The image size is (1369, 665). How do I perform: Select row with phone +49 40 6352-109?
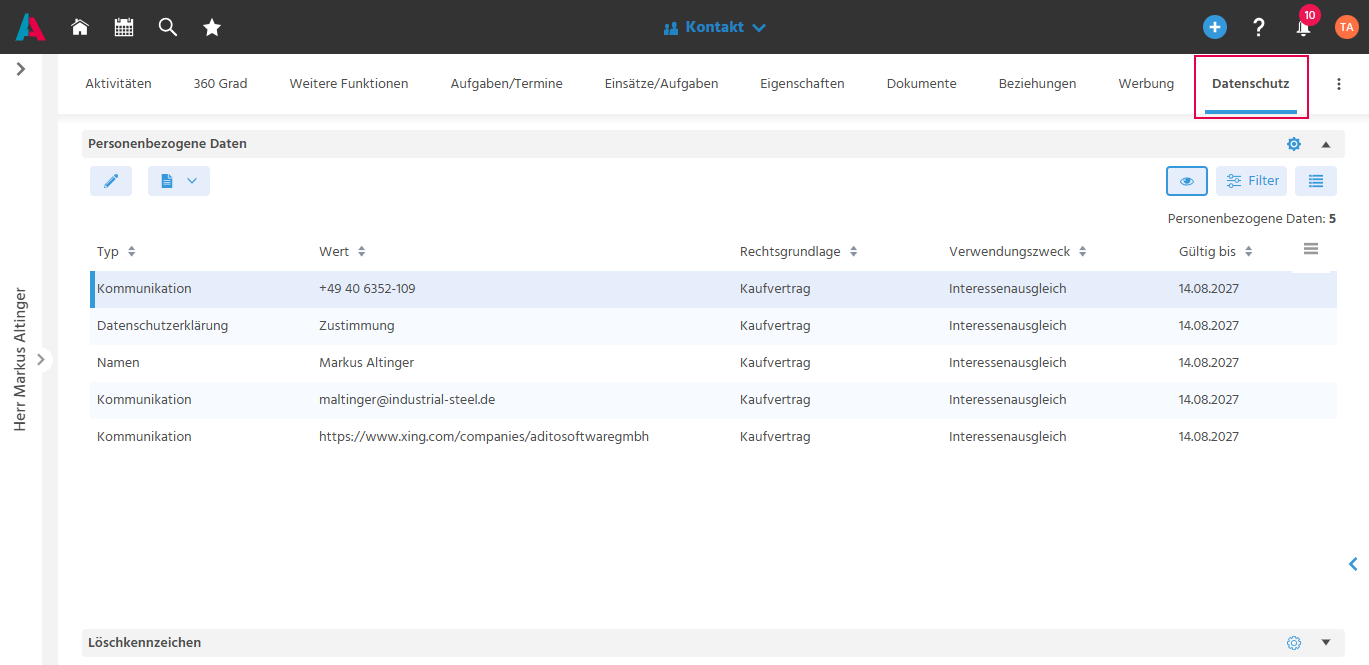(713, 289)
